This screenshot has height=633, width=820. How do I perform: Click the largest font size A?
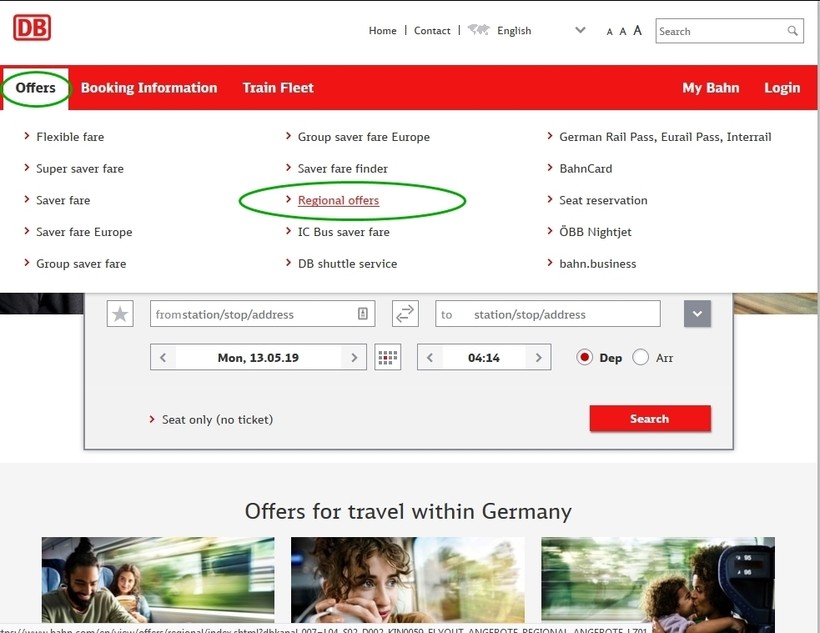637,30
